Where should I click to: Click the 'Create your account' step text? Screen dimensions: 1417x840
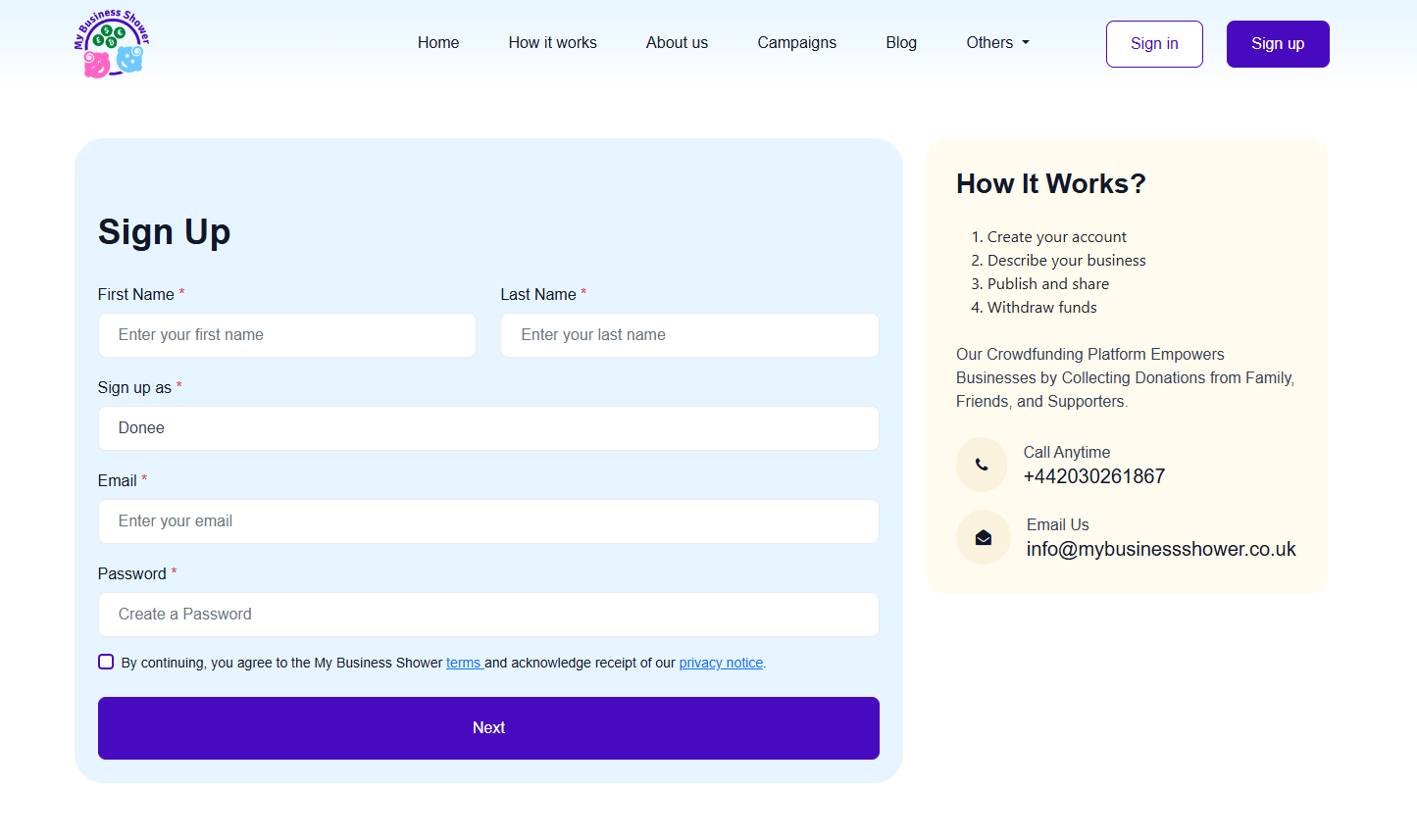[x=1057, y=237]
